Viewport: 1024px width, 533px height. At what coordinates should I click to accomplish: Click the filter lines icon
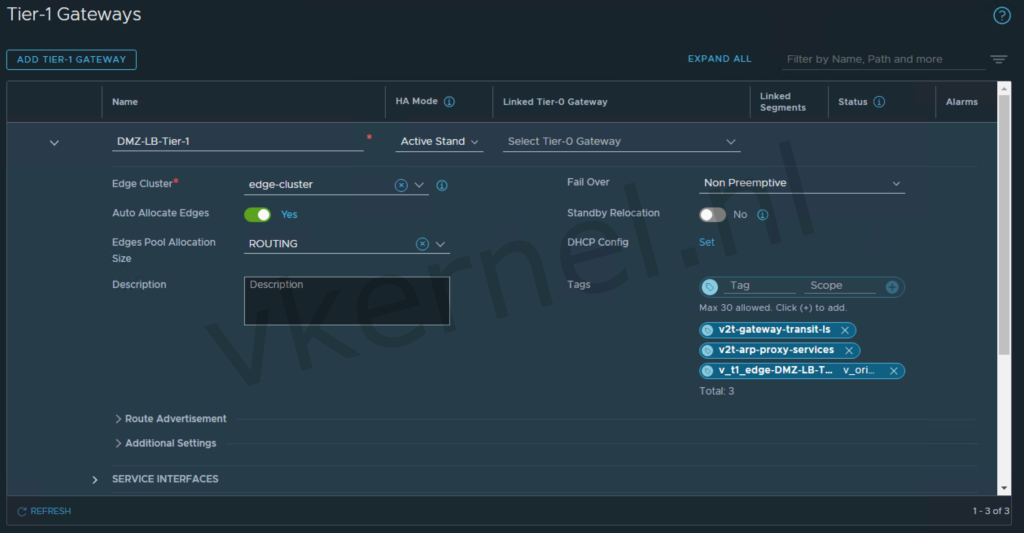pos(998,60)
